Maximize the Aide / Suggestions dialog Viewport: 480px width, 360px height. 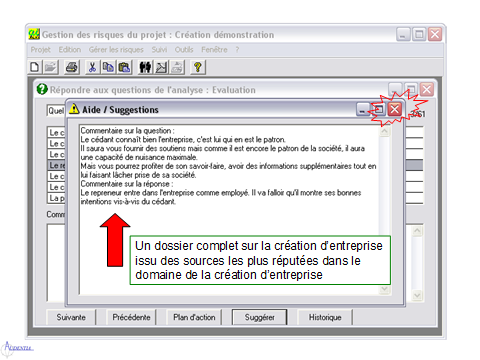pos(379,109)
